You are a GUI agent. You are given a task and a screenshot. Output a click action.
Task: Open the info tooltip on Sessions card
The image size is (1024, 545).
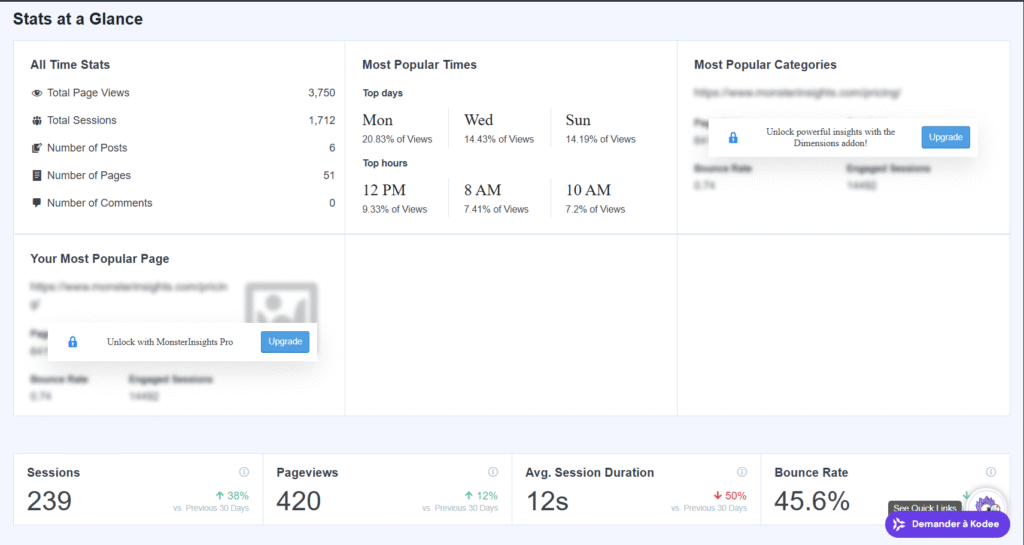(x=244, y=472)
